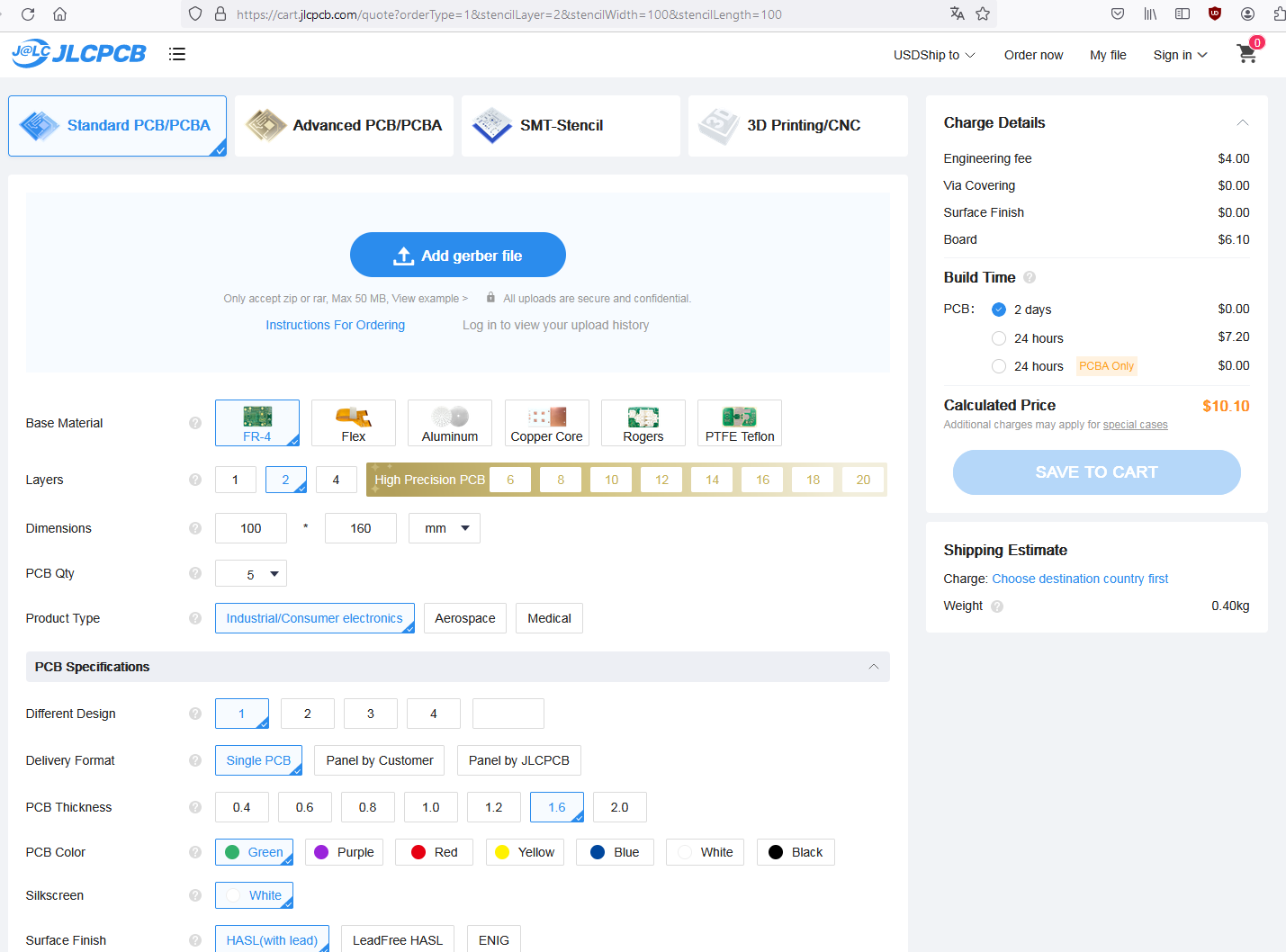Switch to Standard PCB/PCBA tab

pos(117,126)
